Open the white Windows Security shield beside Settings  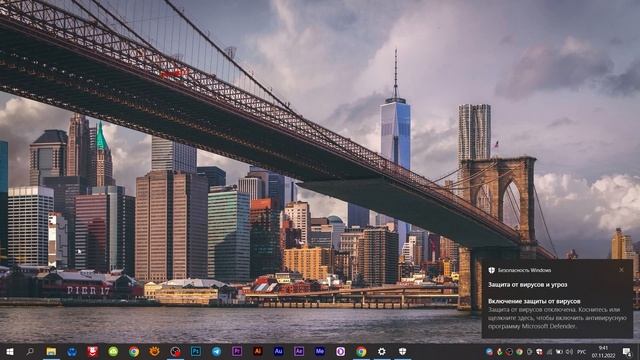click(402, 351)
